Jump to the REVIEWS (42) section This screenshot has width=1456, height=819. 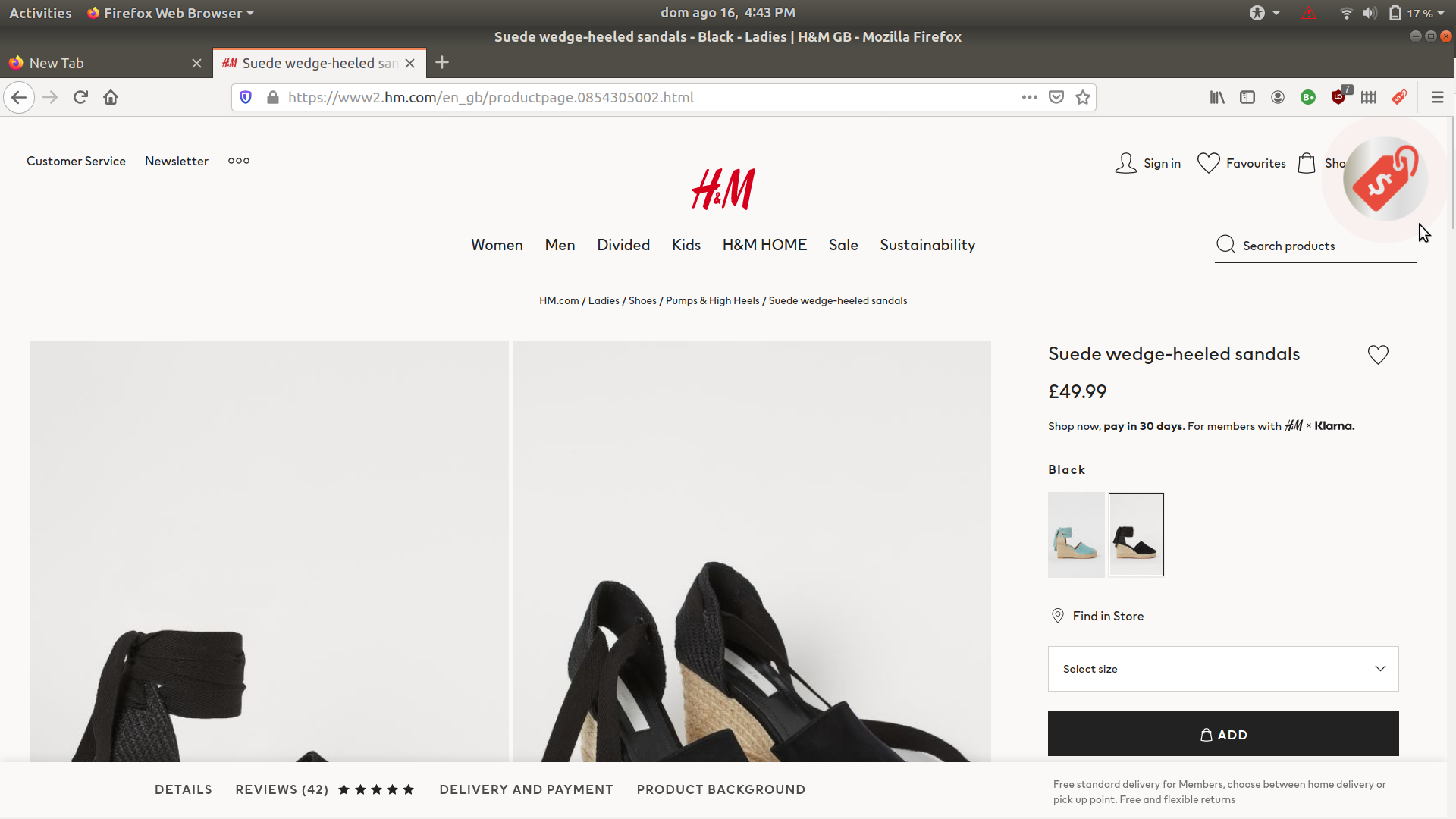point(281,789)
